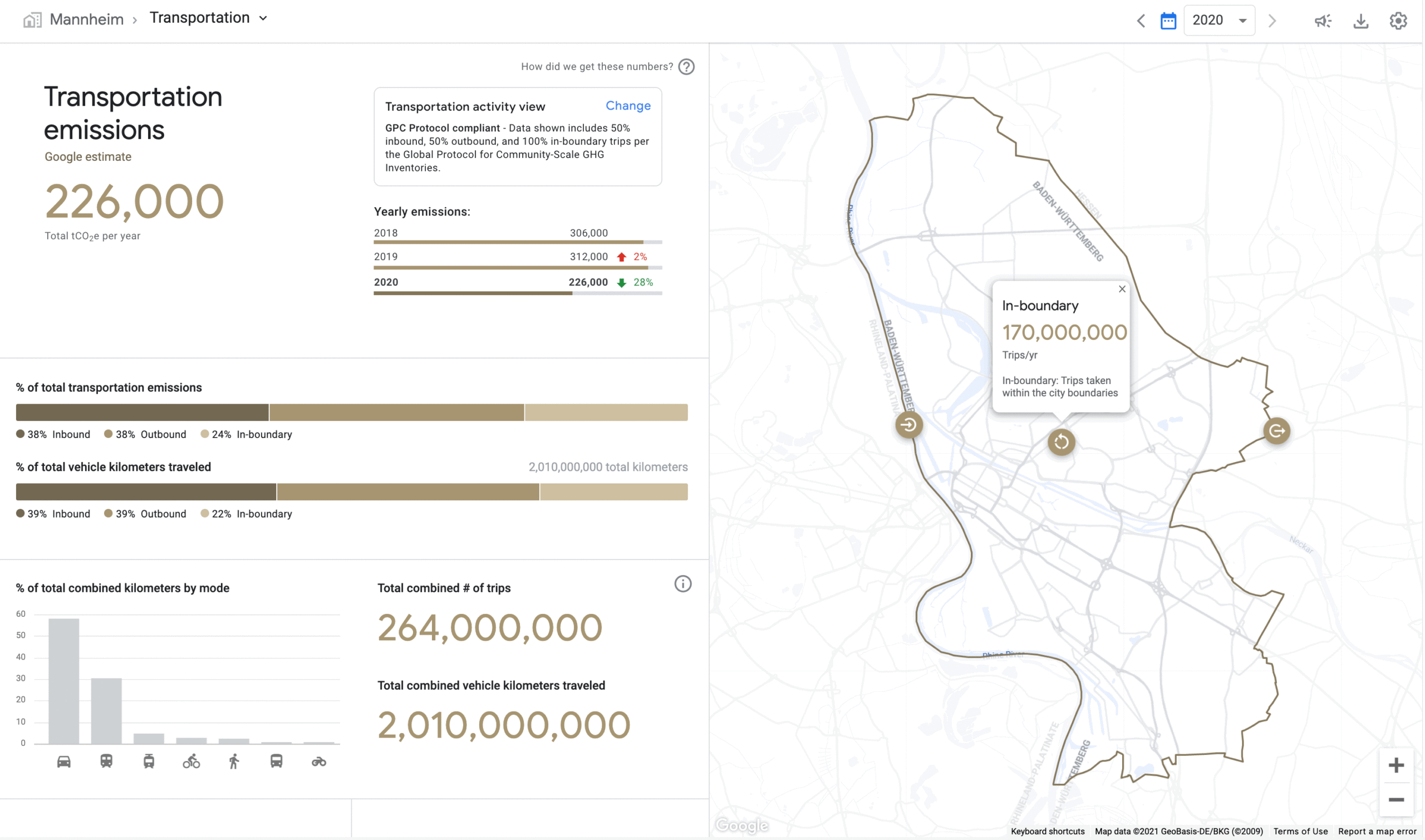
Task: Click the automobile mode icon in chart
Action: 64,762
